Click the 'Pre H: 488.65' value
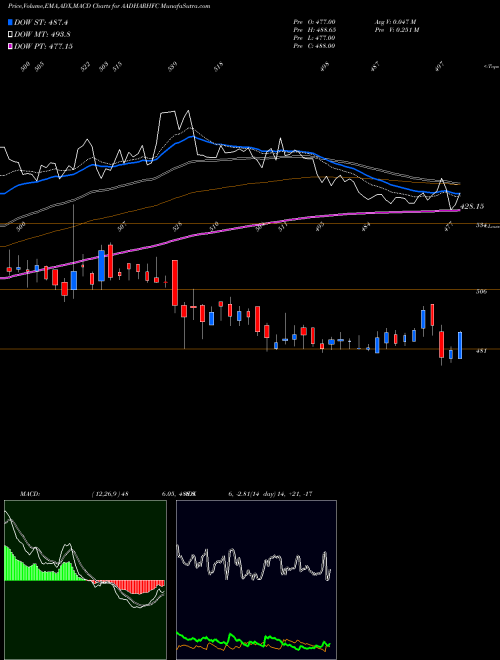500x660 pixels. pyautogui.click(x=314, y=29)
